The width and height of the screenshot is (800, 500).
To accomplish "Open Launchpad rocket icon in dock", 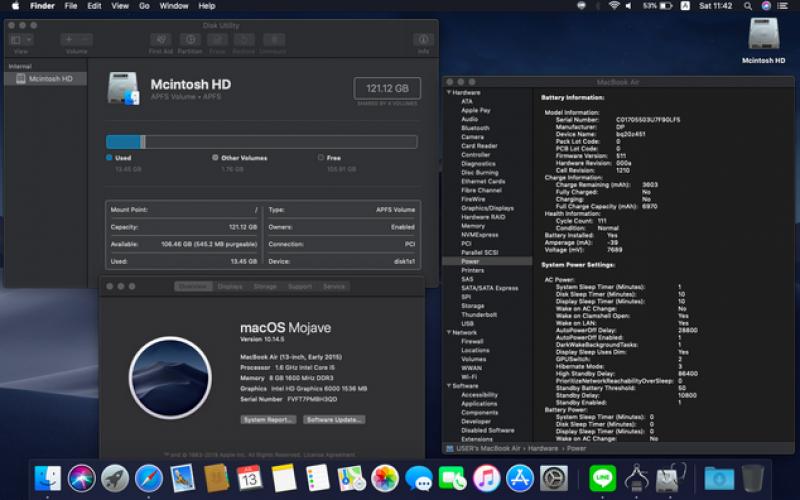I will (x=115, y=479).
